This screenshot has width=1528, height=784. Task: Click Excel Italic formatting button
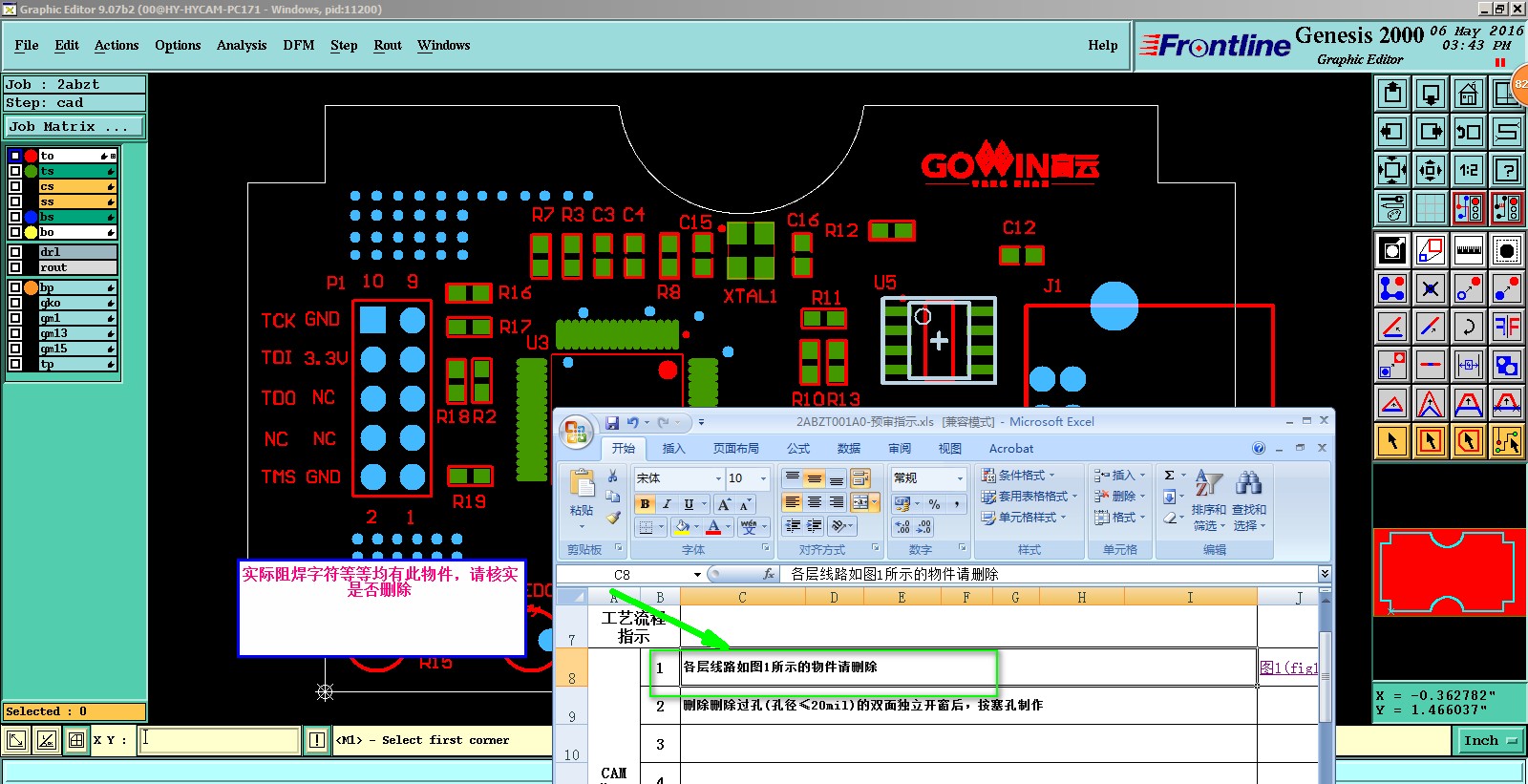[667, 503]
